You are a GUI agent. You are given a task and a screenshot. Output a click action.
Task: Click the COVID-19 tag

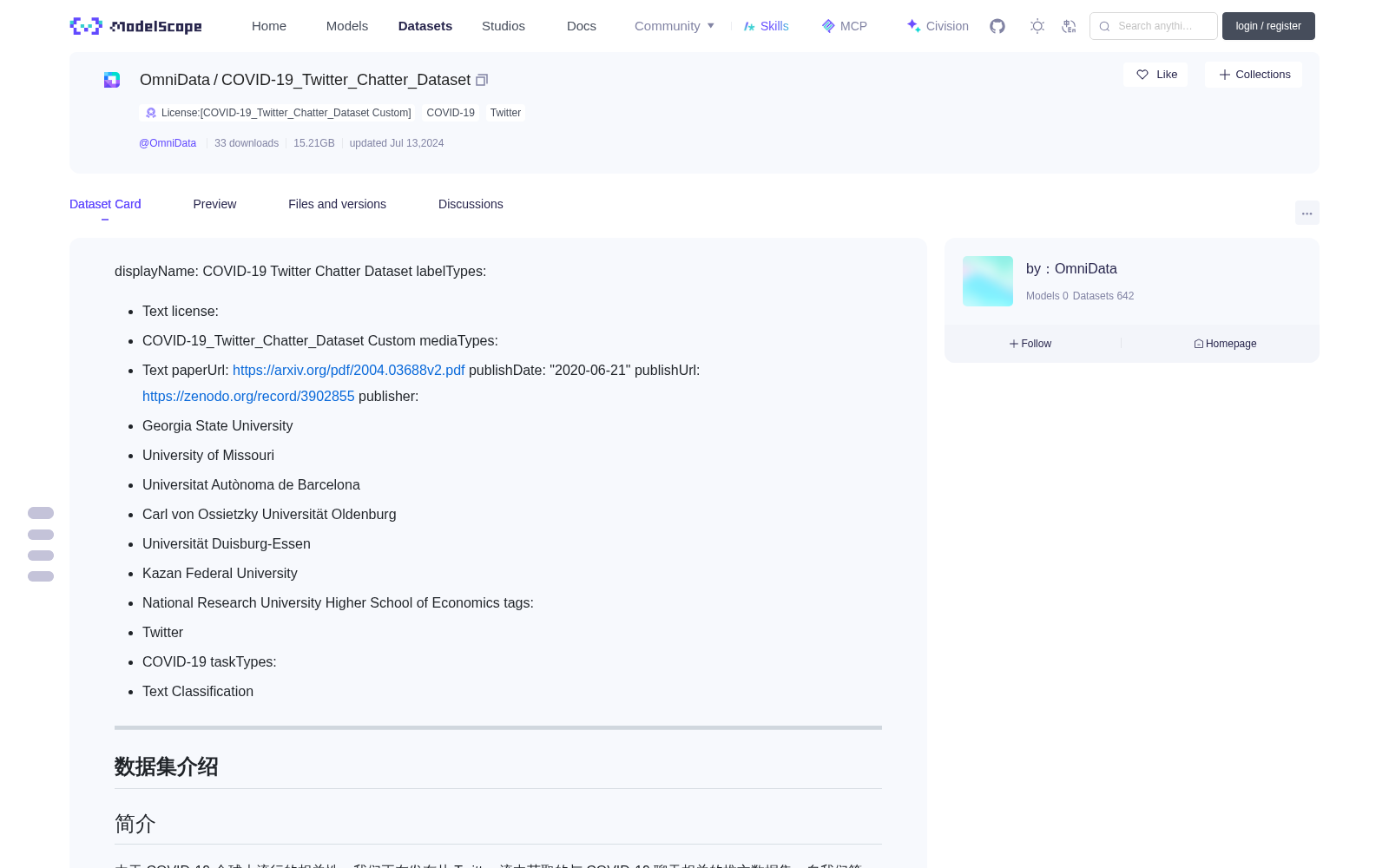[x=451, y=113]
